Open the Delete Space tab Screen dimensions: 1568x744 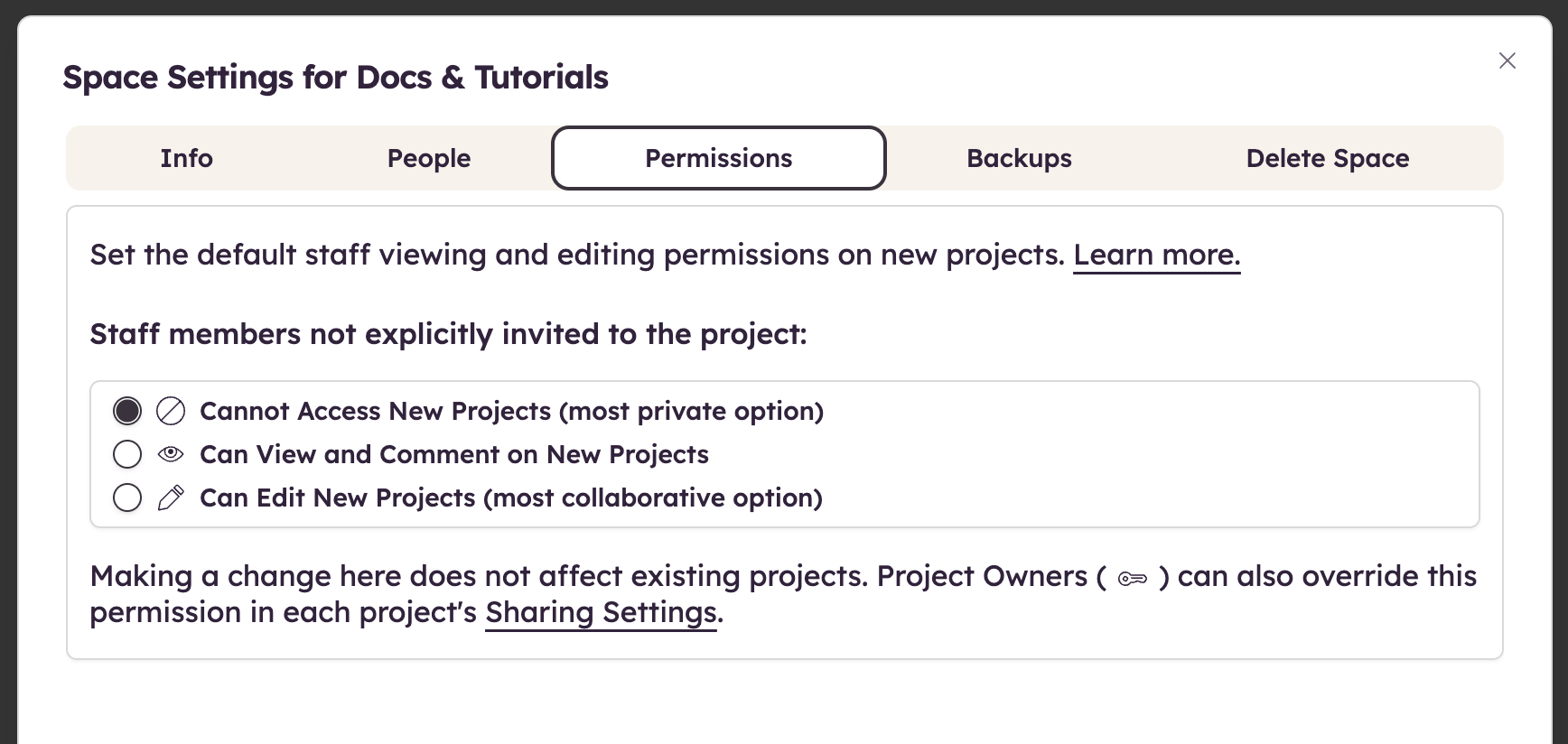point(1328,158)
